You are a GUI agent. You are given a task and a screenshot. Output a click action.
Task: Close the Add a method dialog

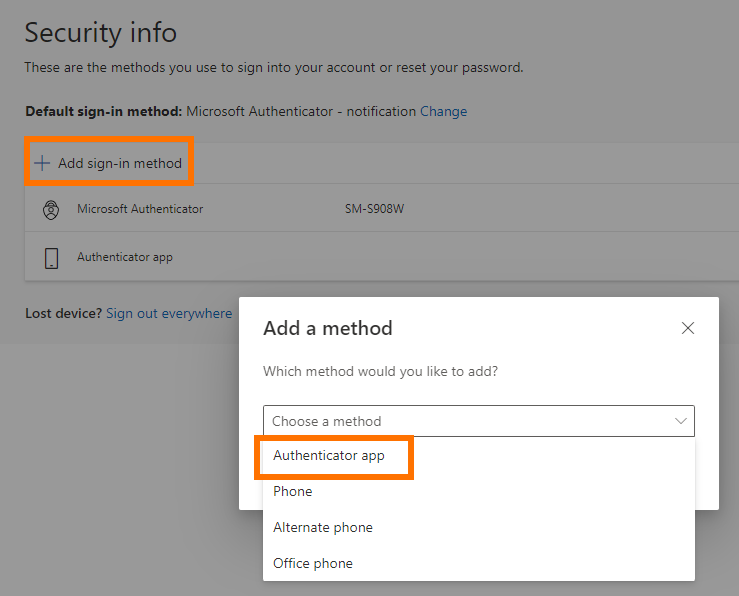tap(688, 328)
